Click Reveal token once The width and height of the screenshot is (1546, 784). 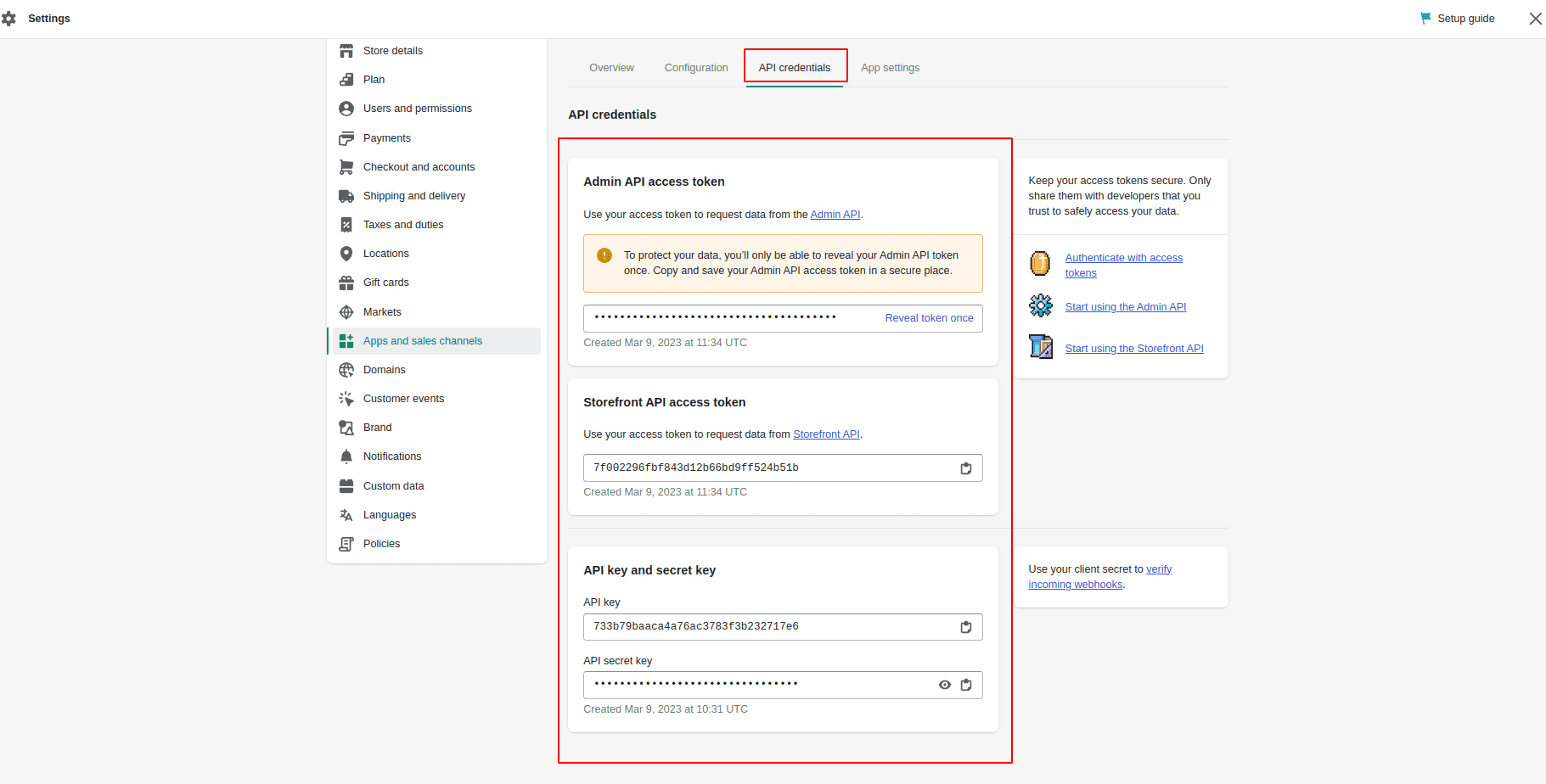pos(929,318)
